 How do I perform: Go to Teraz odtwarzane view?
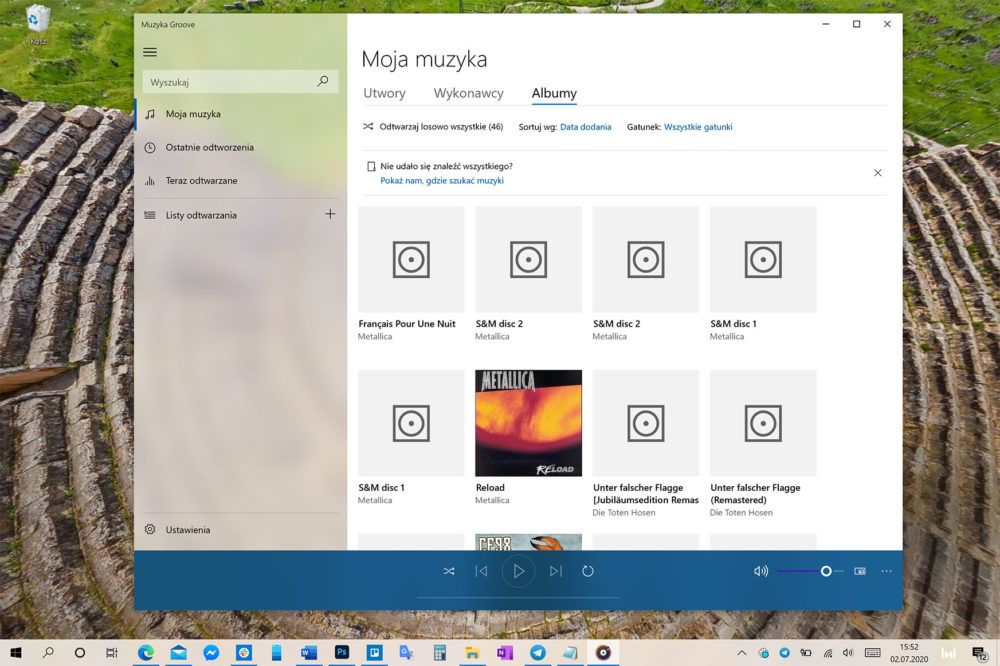pyautogui.click(x=240, y=181)
